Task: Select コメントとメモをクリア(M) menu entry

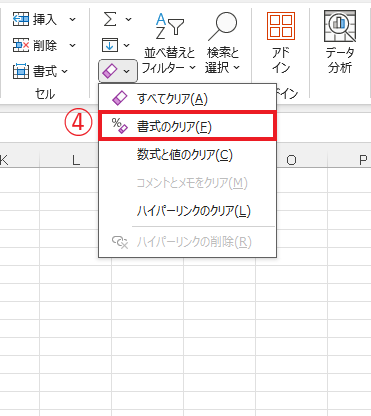Action: (x=187, y=183)
